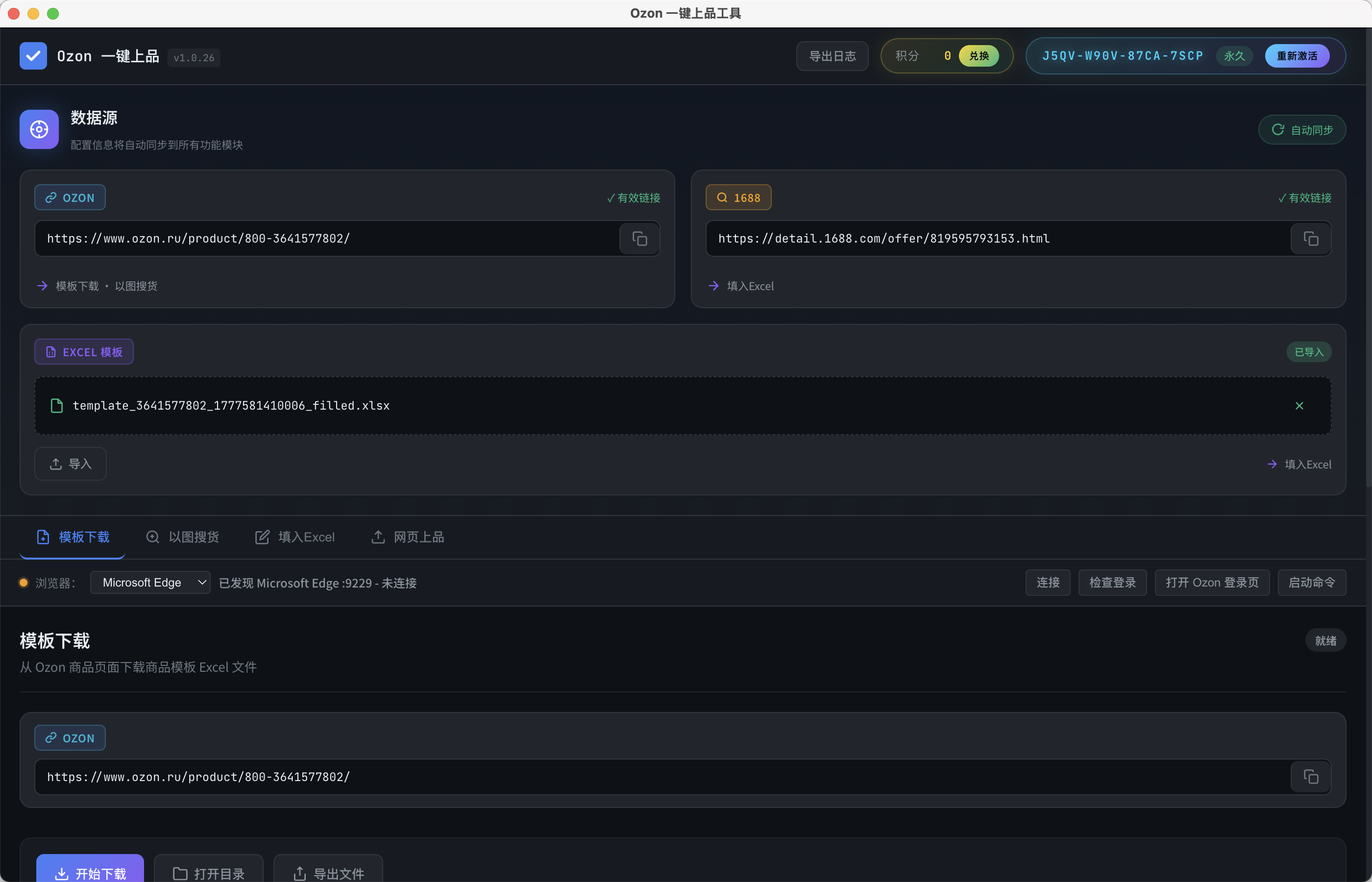Click the vertical scrollbar at the window edge
The width and height of the screenshot is (1372, 882).
[1368, 258]
